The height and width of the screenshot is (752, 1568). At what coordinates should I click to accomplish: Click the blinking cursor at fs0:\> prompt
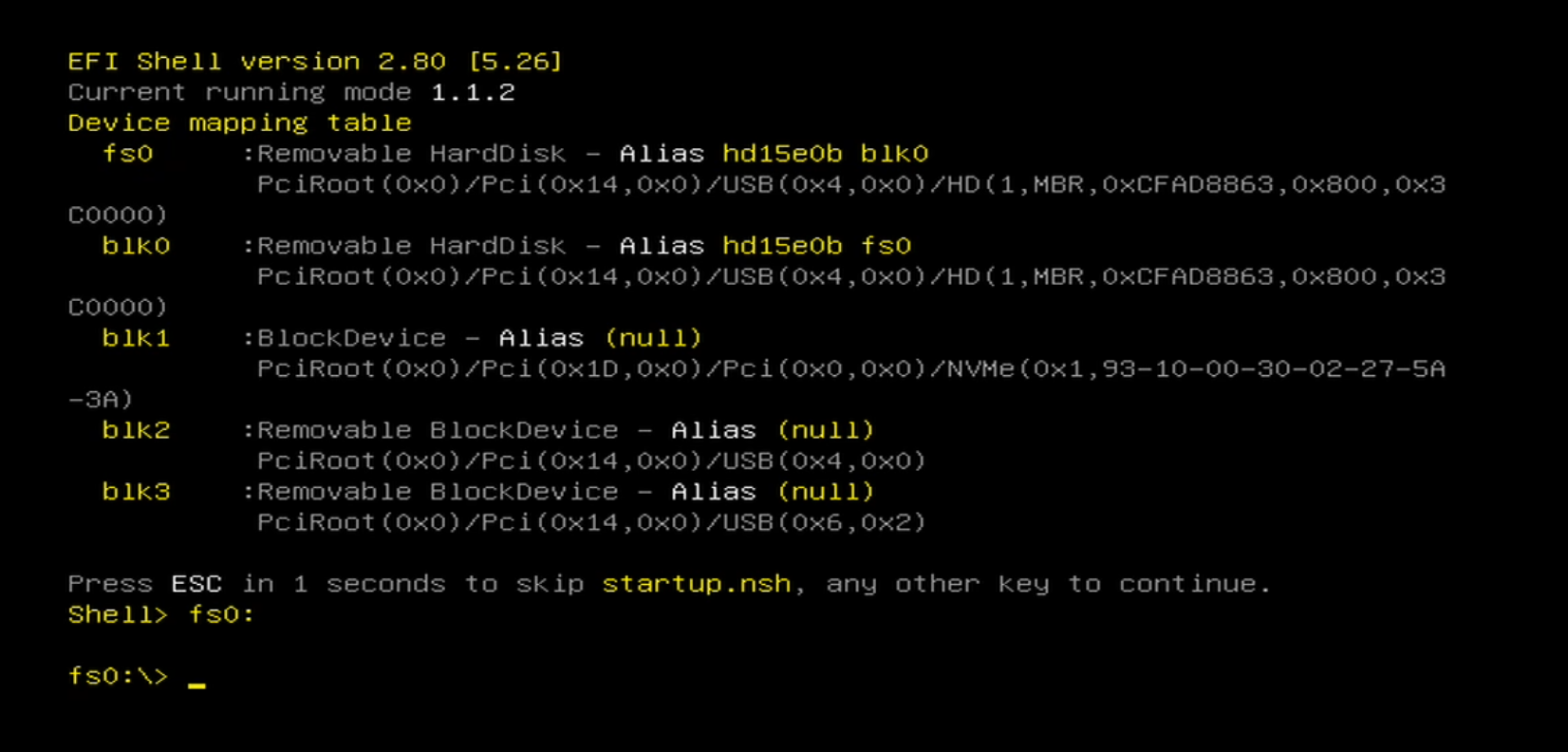(x=196, y=684)
